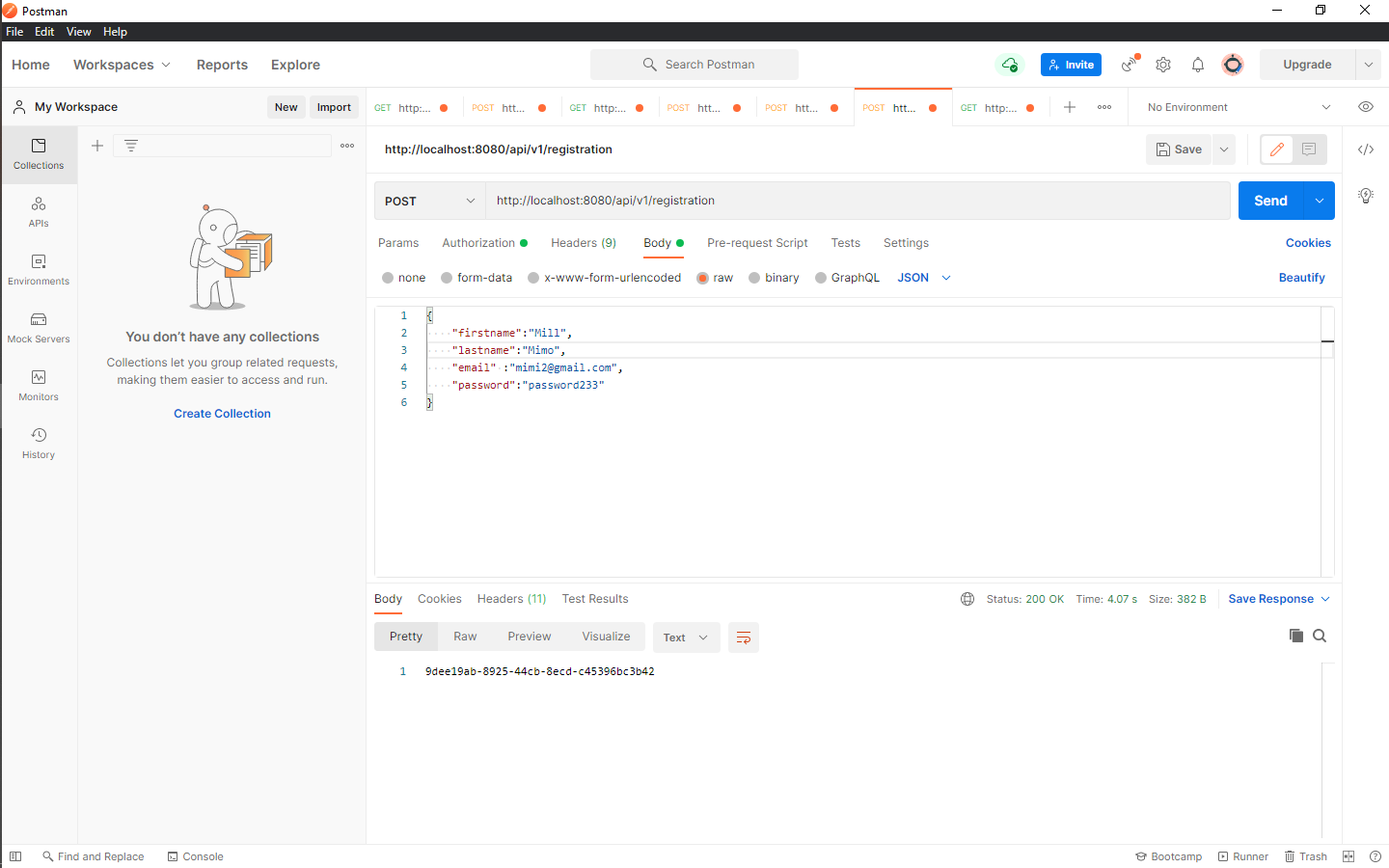Open the code snippet icon
Viewport: 1389px width, 868px height.
(1366, 149)
